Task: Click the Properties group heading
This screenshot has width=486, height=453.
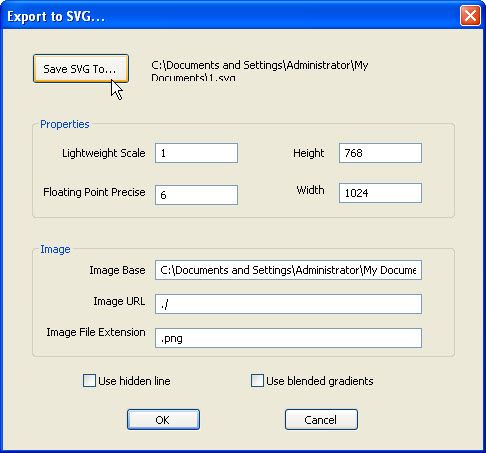Action: click(65, 124)
